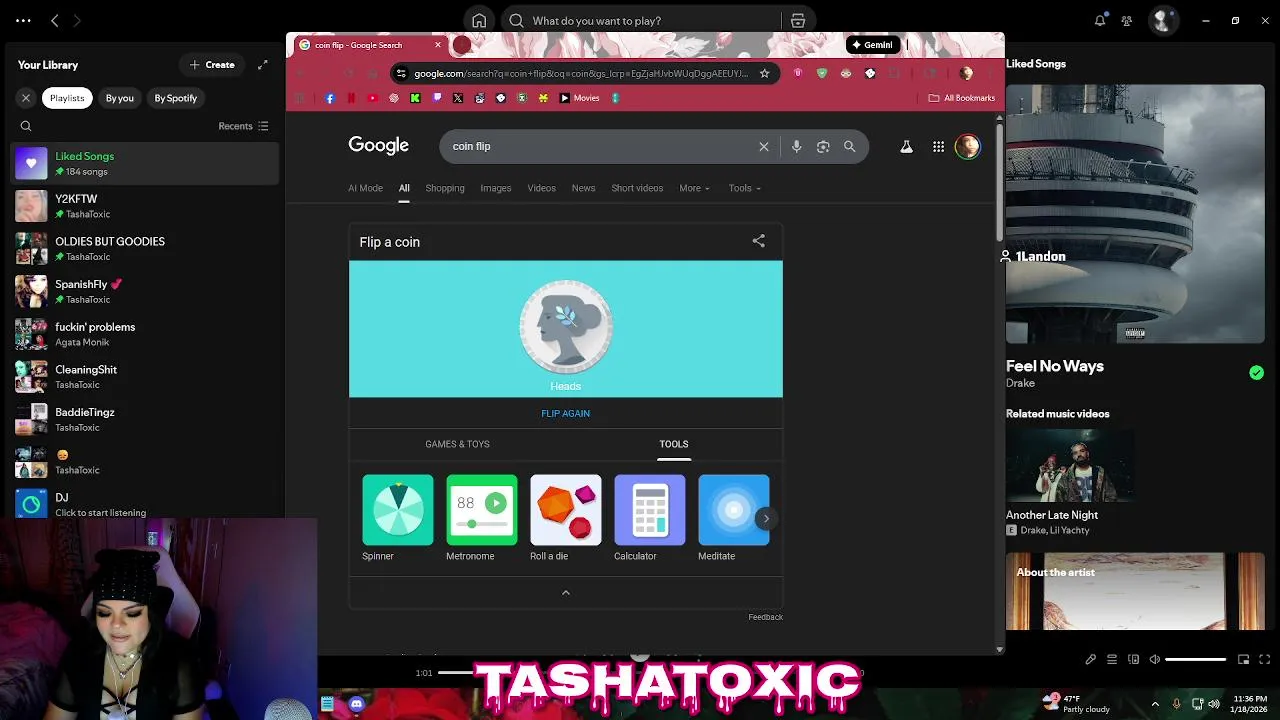Toggle the Playlists filter chip
The image size is (1280, 720).
[67, 98]
